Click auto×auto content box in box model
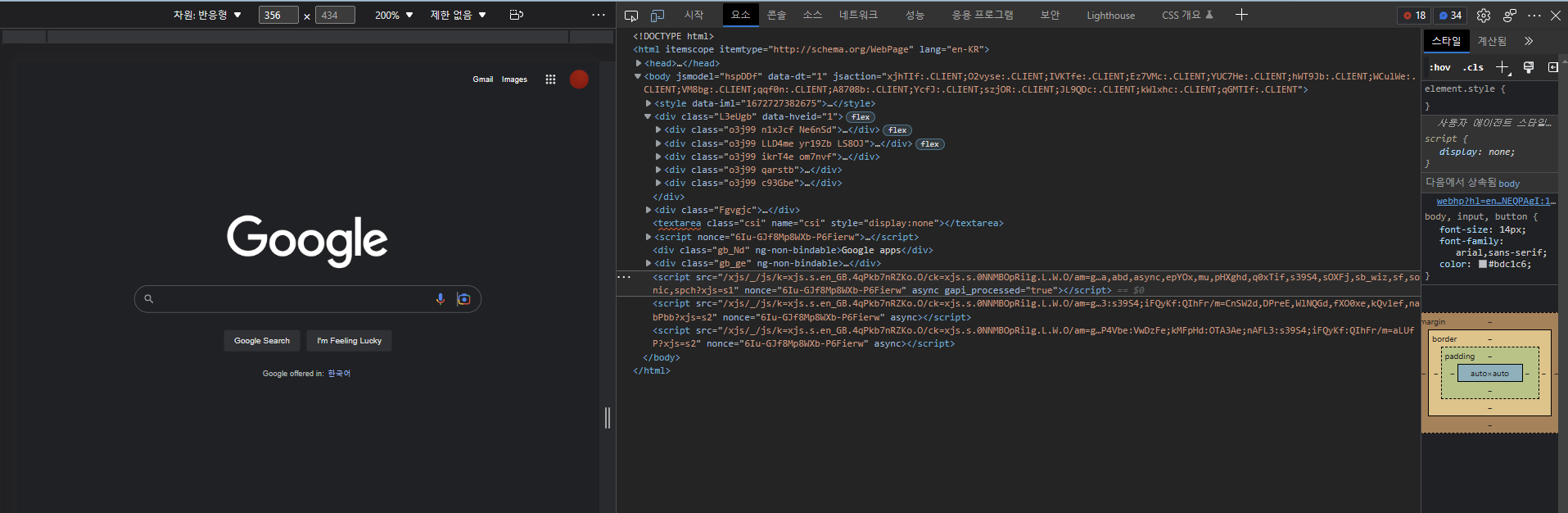Screen dimensions: 1568x513 click(x=1489, y=373)
